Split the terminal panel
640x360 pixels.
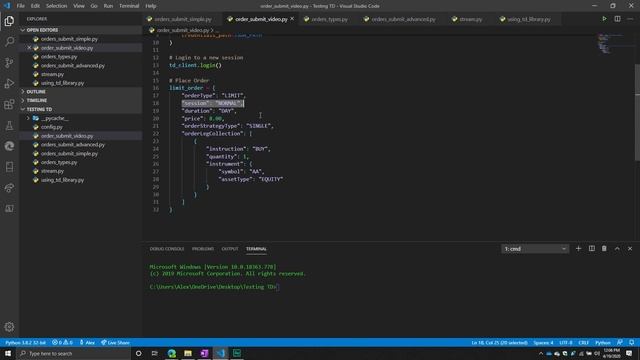[591, 248]
